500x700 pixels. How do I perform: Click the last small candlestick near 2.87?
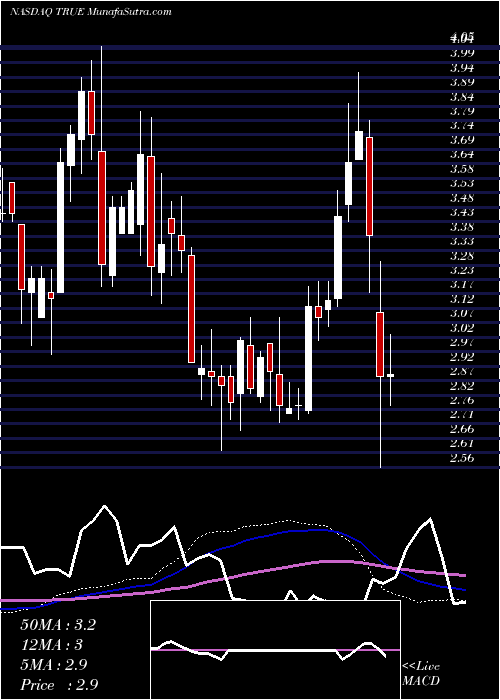click(390, 375)
